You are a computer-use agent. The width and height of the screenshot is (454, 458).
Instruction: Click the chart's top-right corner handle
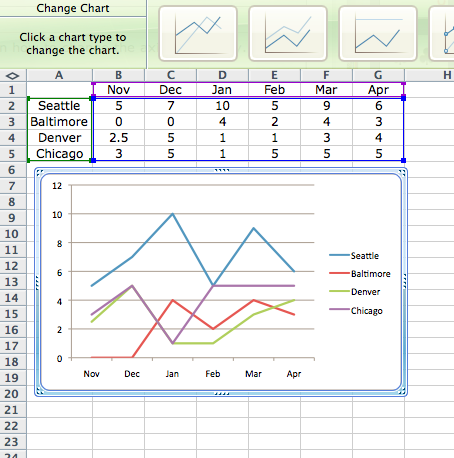(402, 172)
